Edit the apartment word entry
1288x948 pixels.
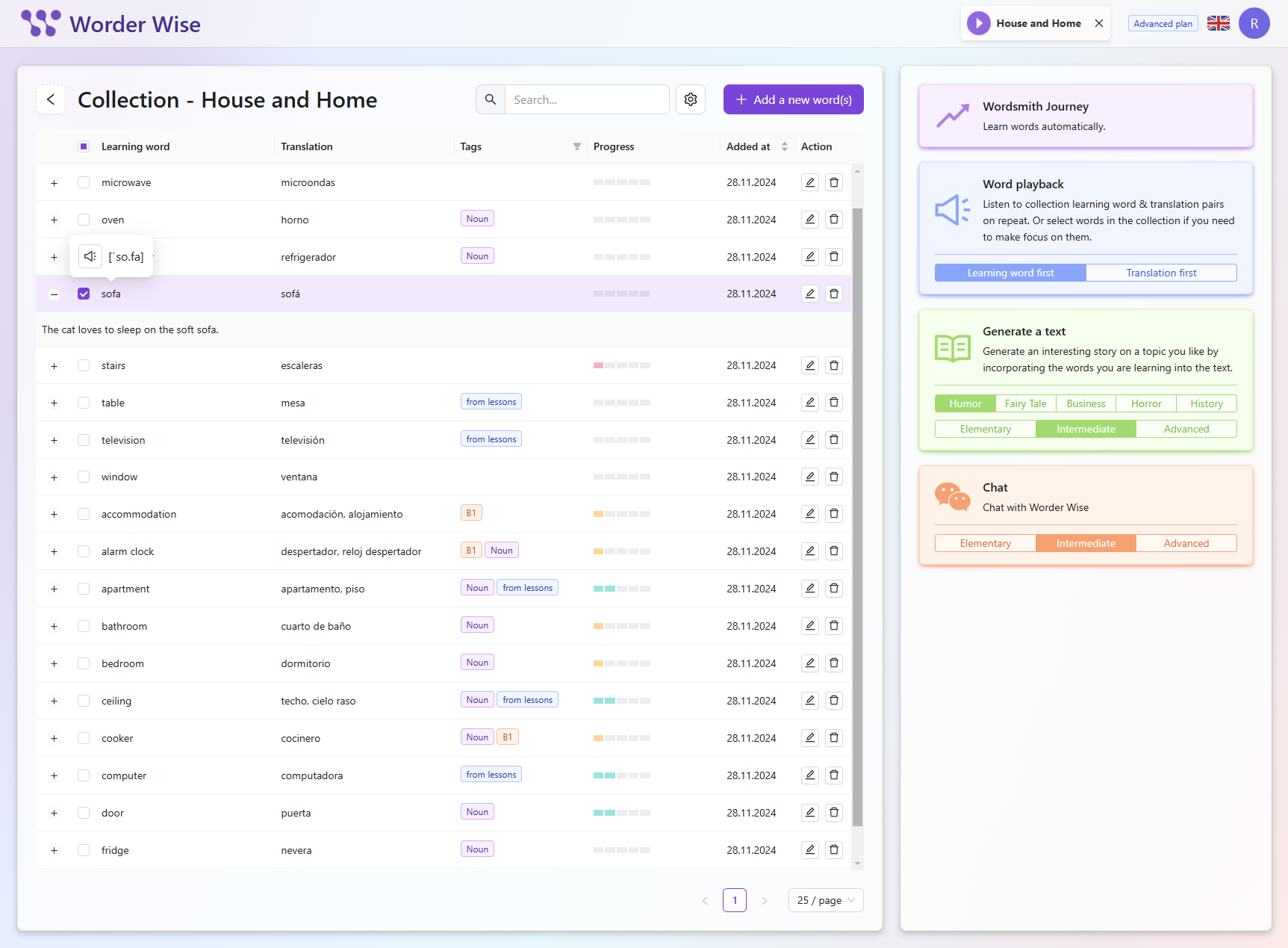(810, 589)
